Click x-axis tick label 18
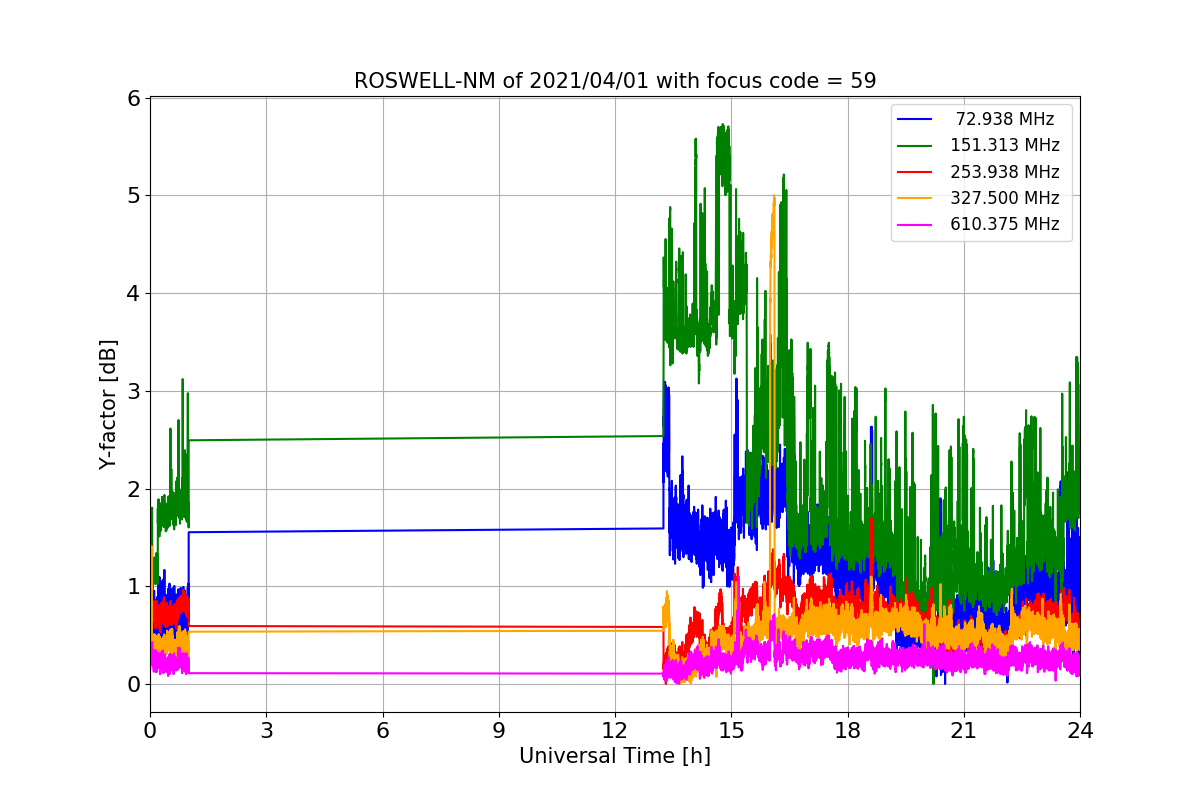This screenshot has width=1200, height=800. pos(848,731)
